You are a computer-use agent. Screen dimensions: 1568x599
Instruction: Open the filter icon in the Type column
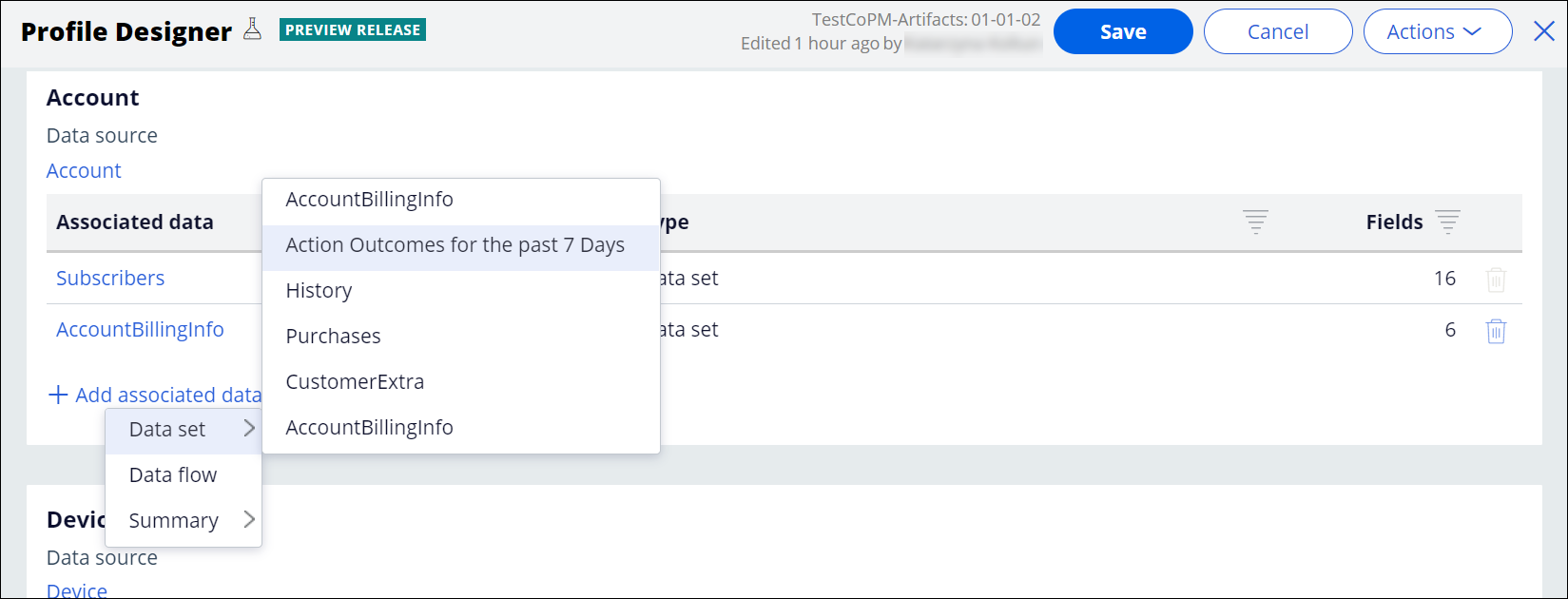tap(1255, 222)
